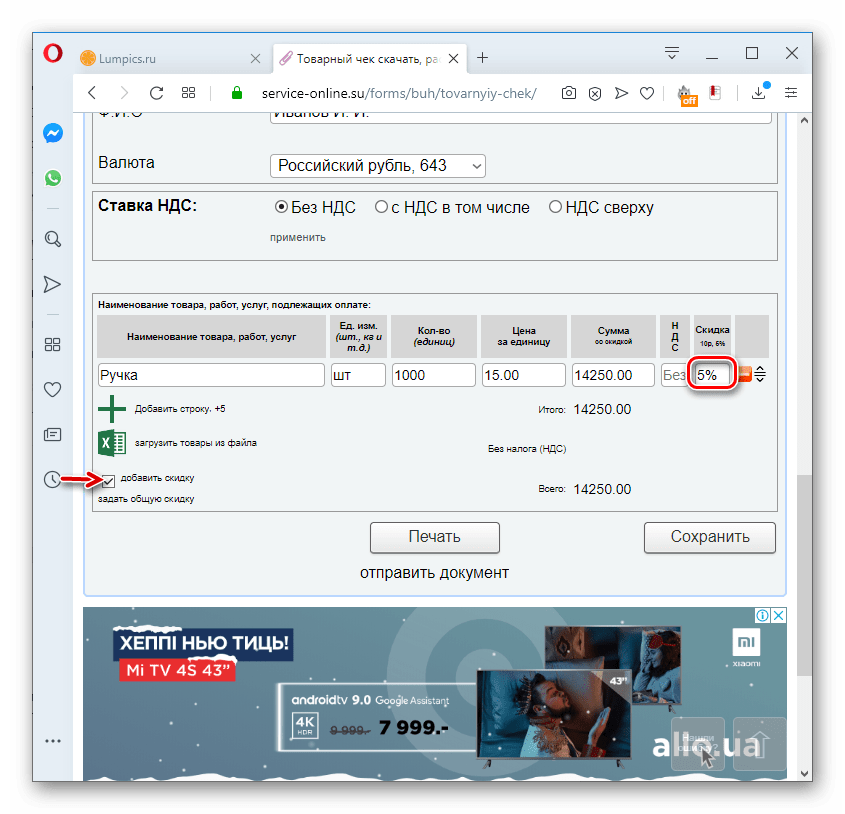
Task: Open the Без НДС dropdown in the item row
Action: 673,374
